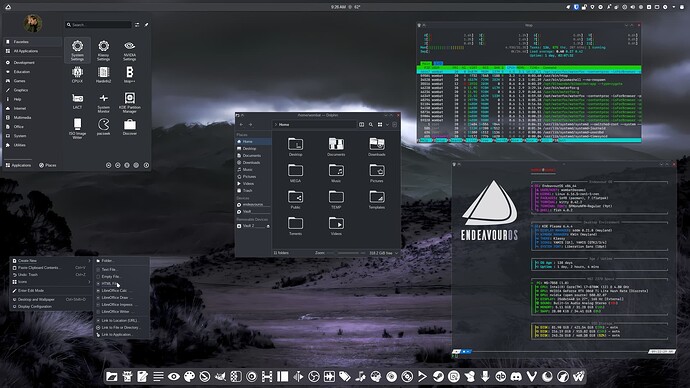This screenshot has height=388, width=690.
Task: Expand the Create New submenu
Action: (51, 260)
